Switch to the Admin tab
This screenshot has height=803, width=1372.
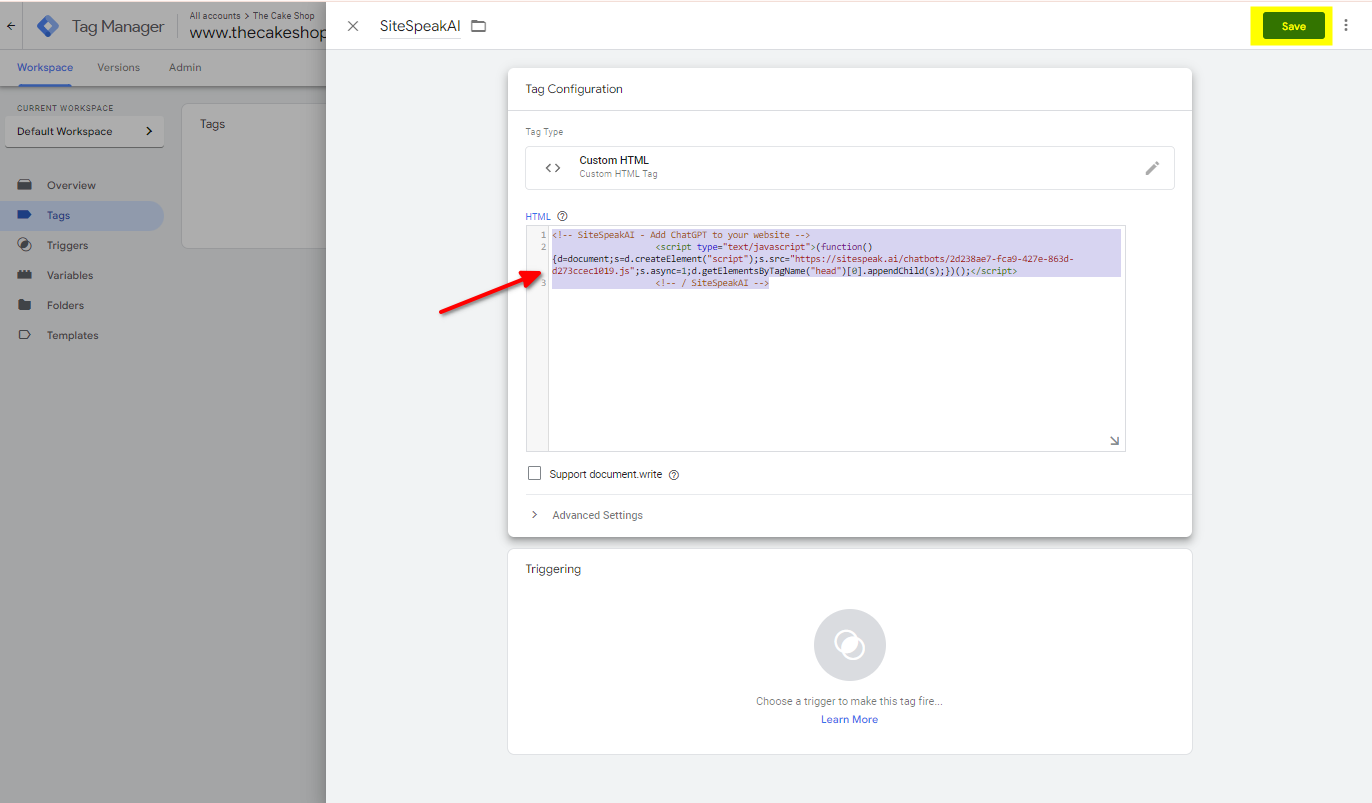(185, 67)
